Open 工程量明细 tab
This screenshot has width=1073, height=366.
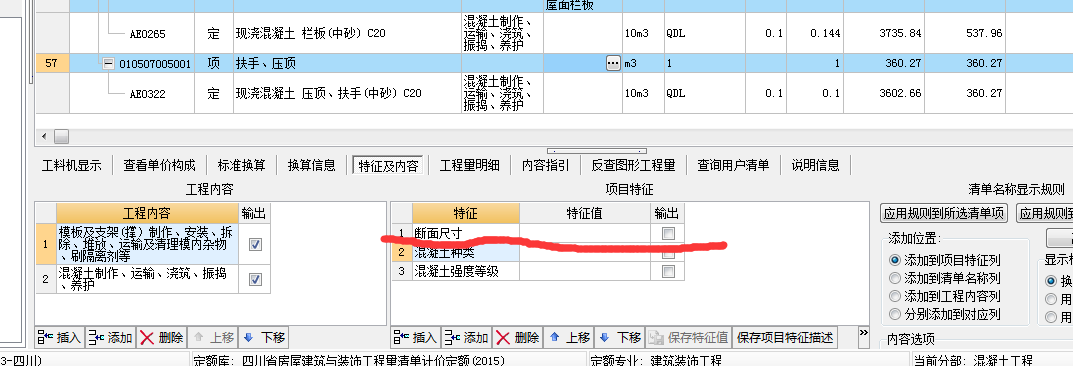[x=469, y=165]
